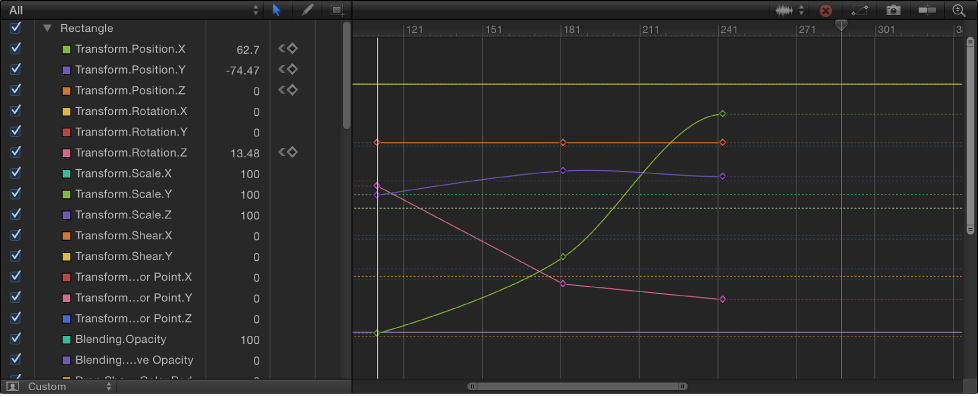Select the purple keyframe at frame 181
This screenshot has height=396, width=978.
pos(563,170)
